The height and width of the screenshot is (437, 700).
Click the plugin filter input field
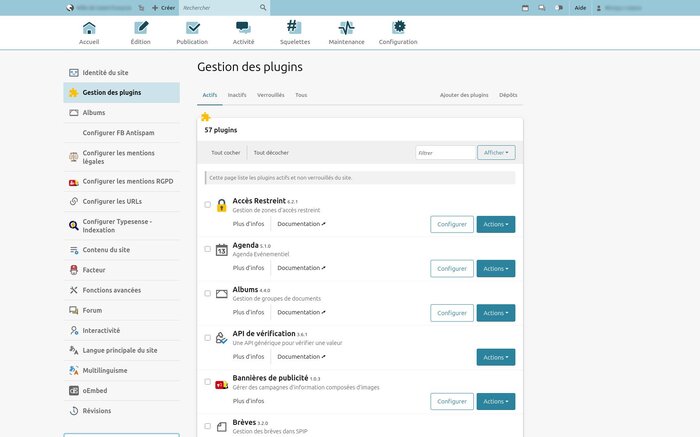pos(446,153)
